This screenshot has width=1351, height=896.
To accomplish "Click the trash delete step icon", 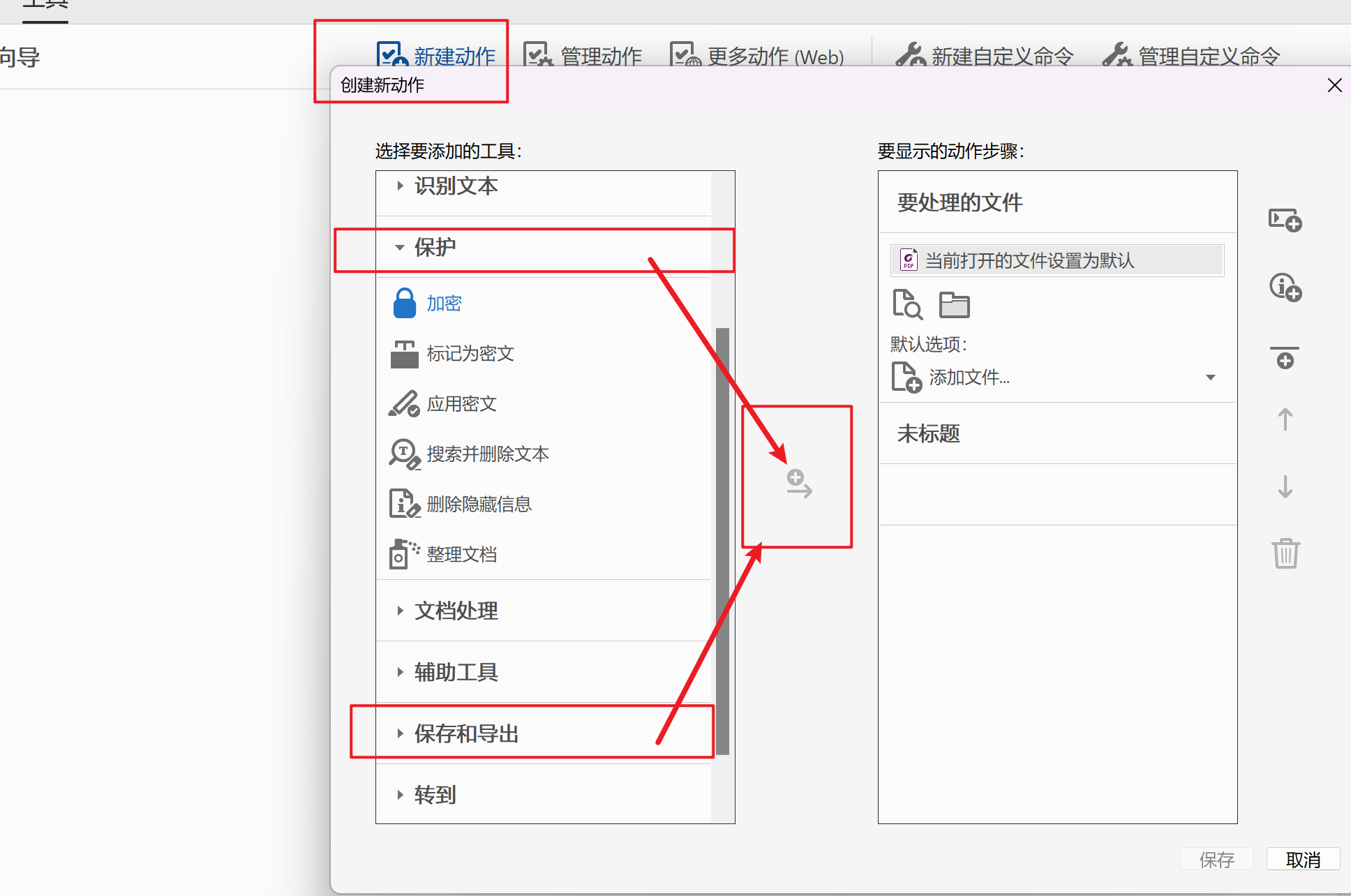I will pos(1285,553).
